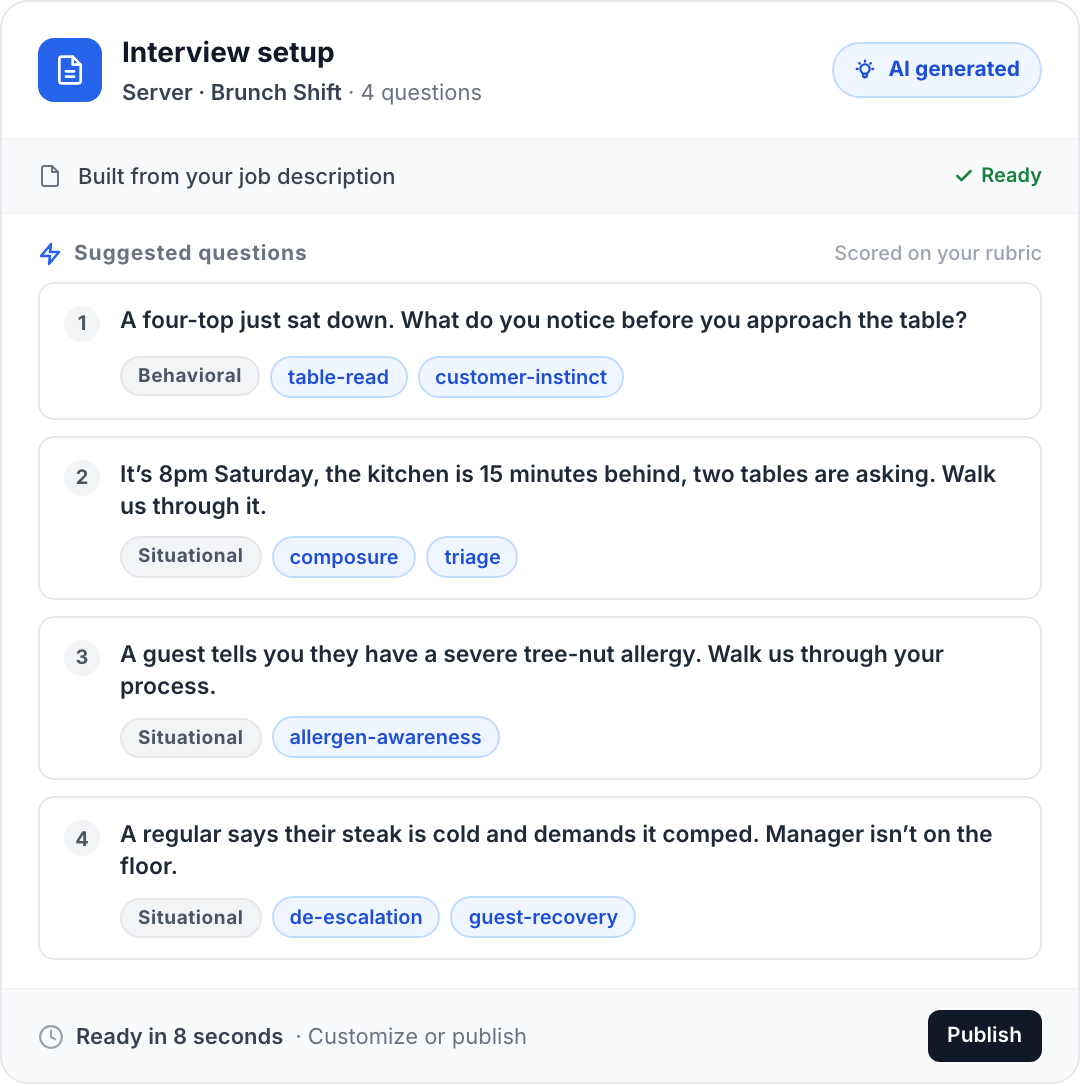Select the Behavioral category chip
Screen dimensions: 1080x1086
(189, 376)
